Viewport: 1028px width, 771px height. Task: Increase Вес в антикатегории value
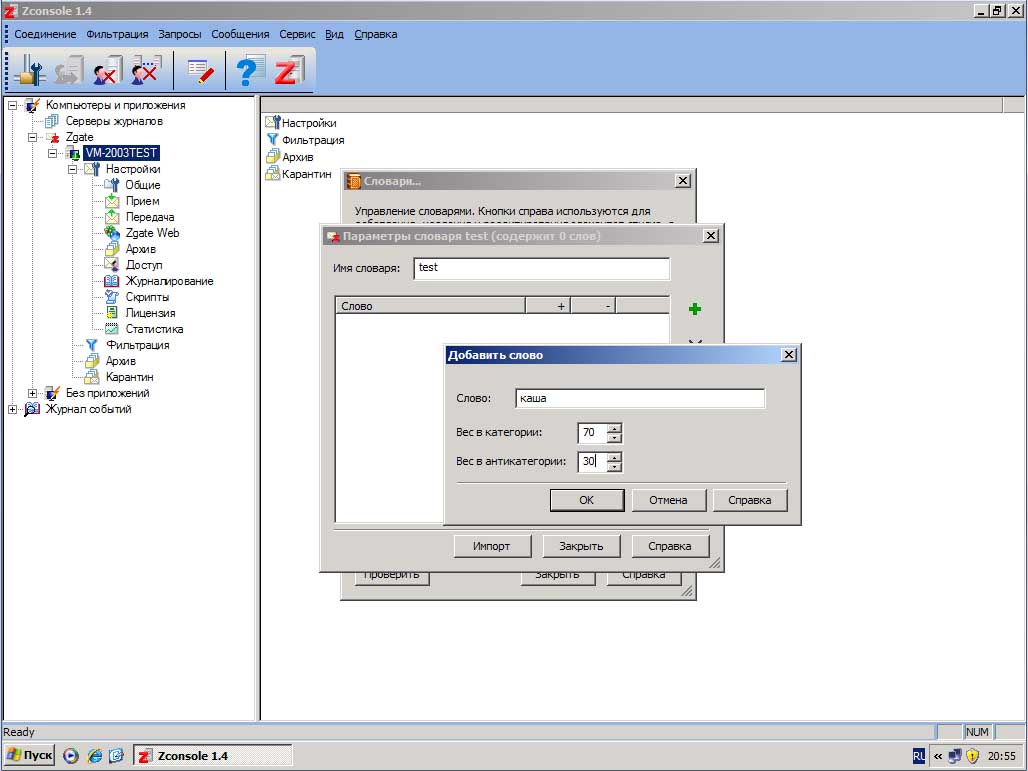point(614,458)
